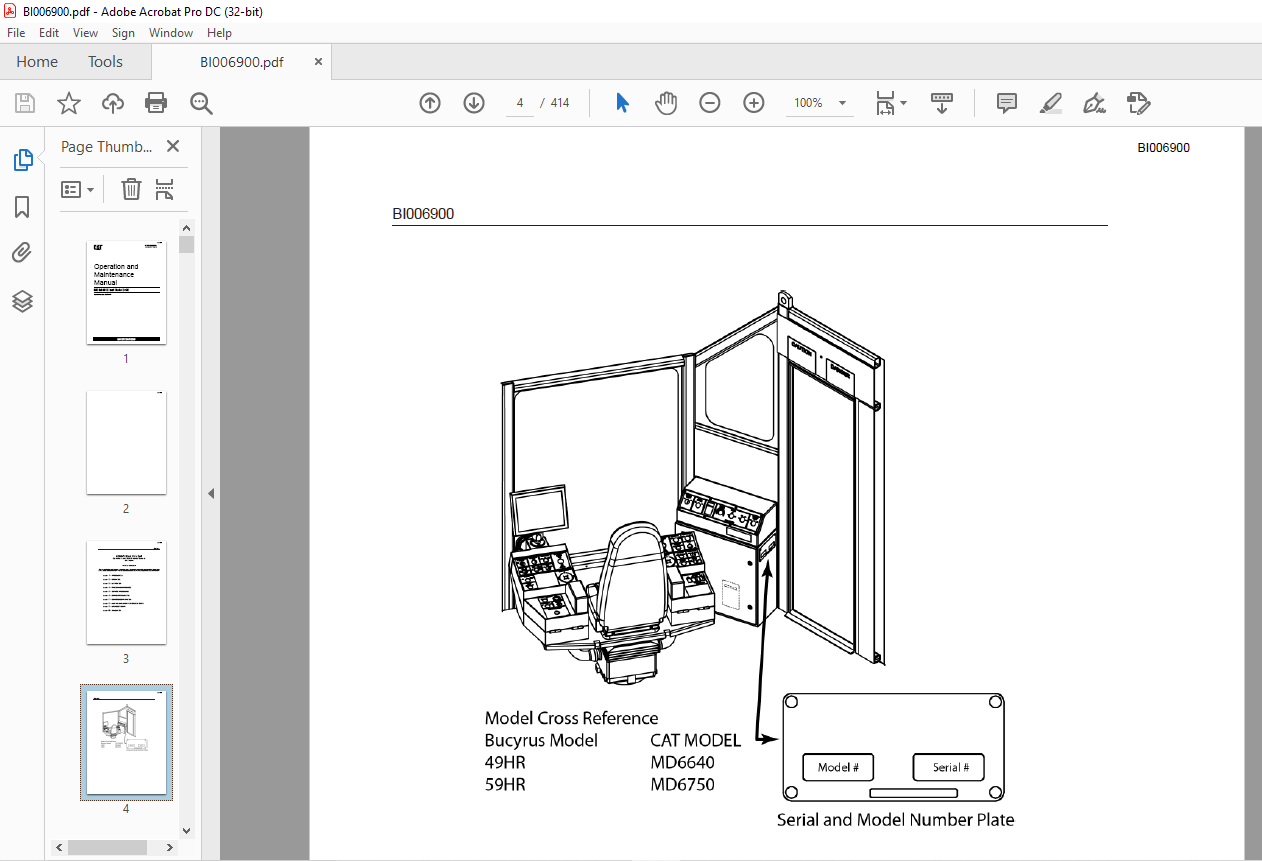This screenshot has height=861, width=1262.
Task: Click the page number input field
Action: pos(520,103)
